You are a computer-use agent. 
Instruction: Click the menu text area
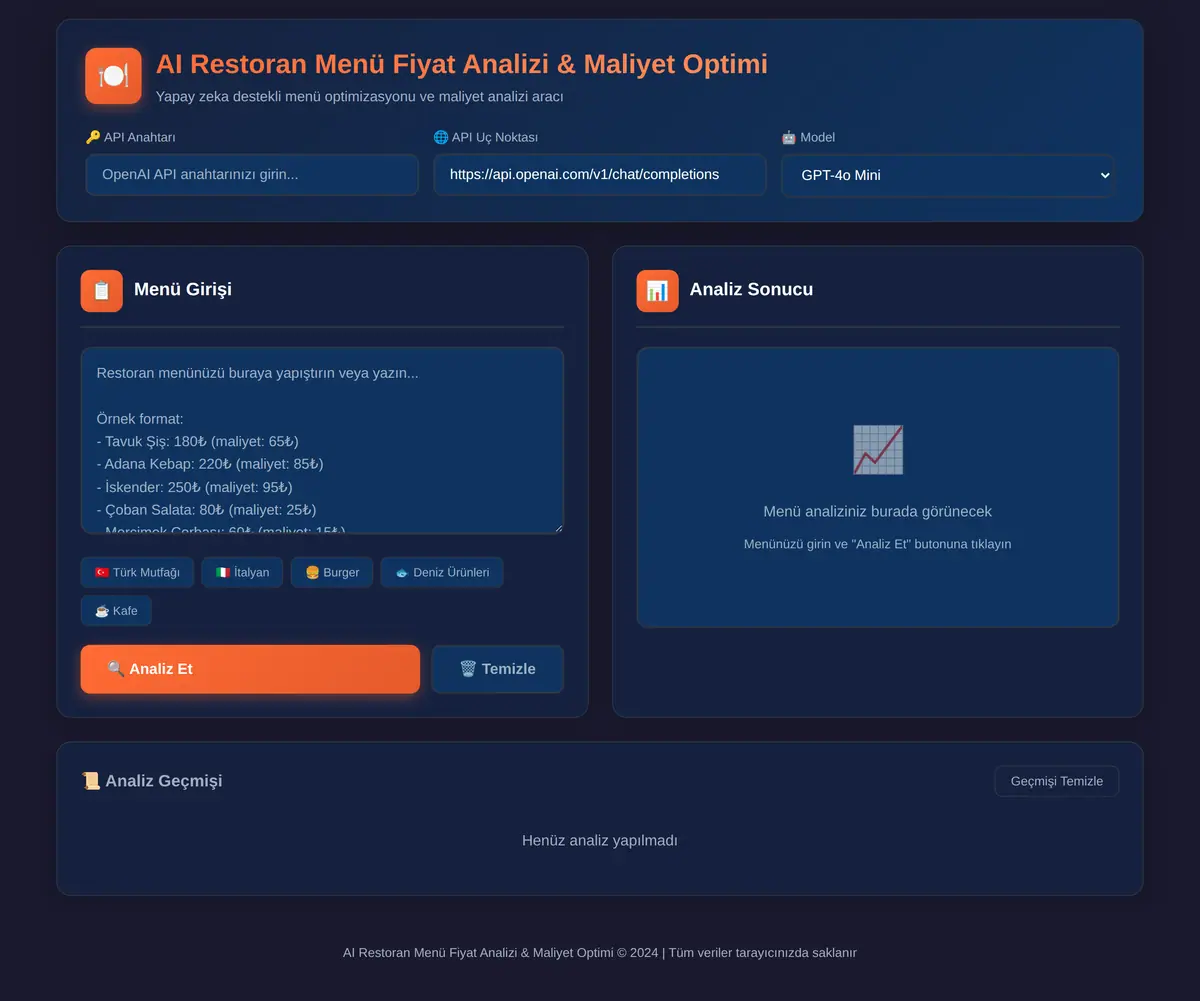322,441
